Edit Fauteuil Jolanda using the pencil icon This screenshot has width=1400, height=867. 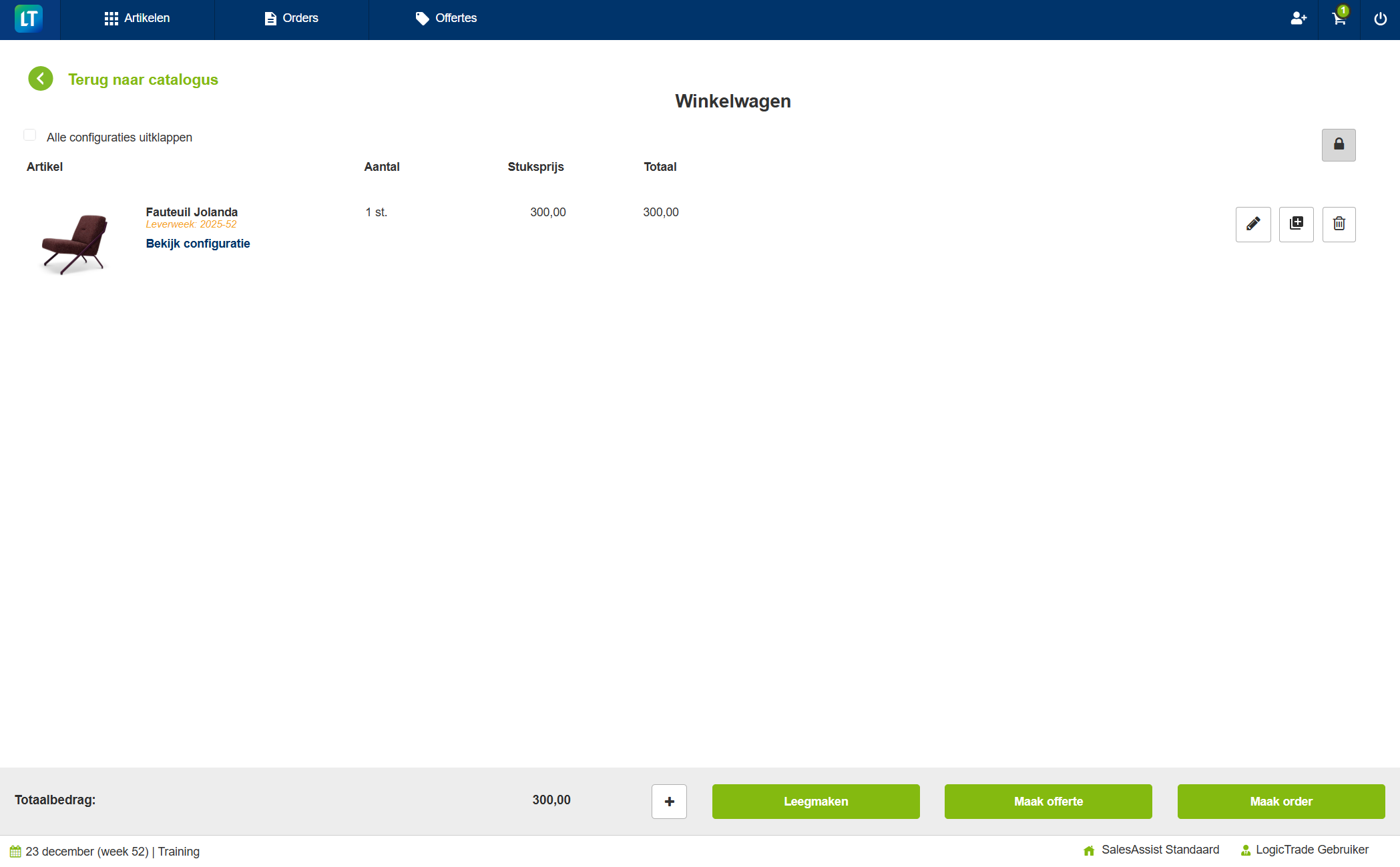tap(1252, 224)
